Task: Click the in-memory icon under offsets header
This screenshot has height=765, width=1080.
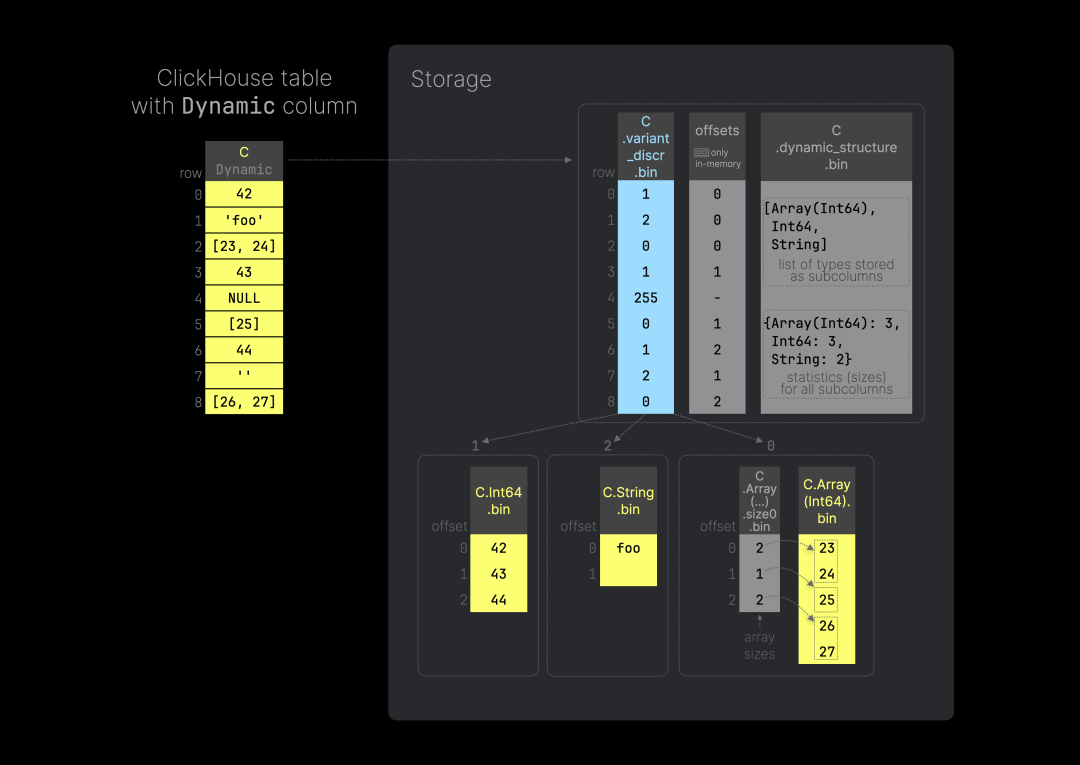Action: click(702, 153)
